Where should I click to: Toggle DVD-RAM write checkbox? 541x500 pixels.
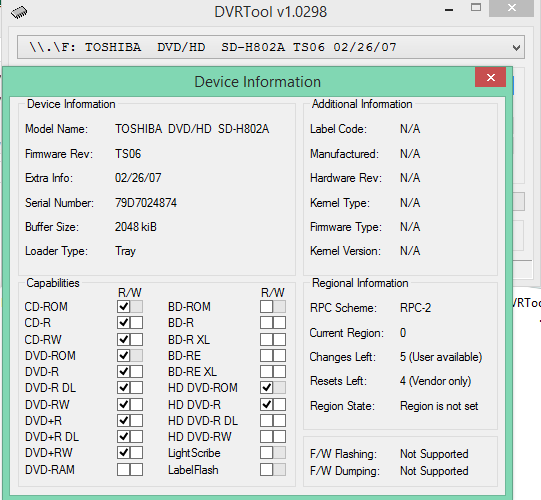point(136,470)
